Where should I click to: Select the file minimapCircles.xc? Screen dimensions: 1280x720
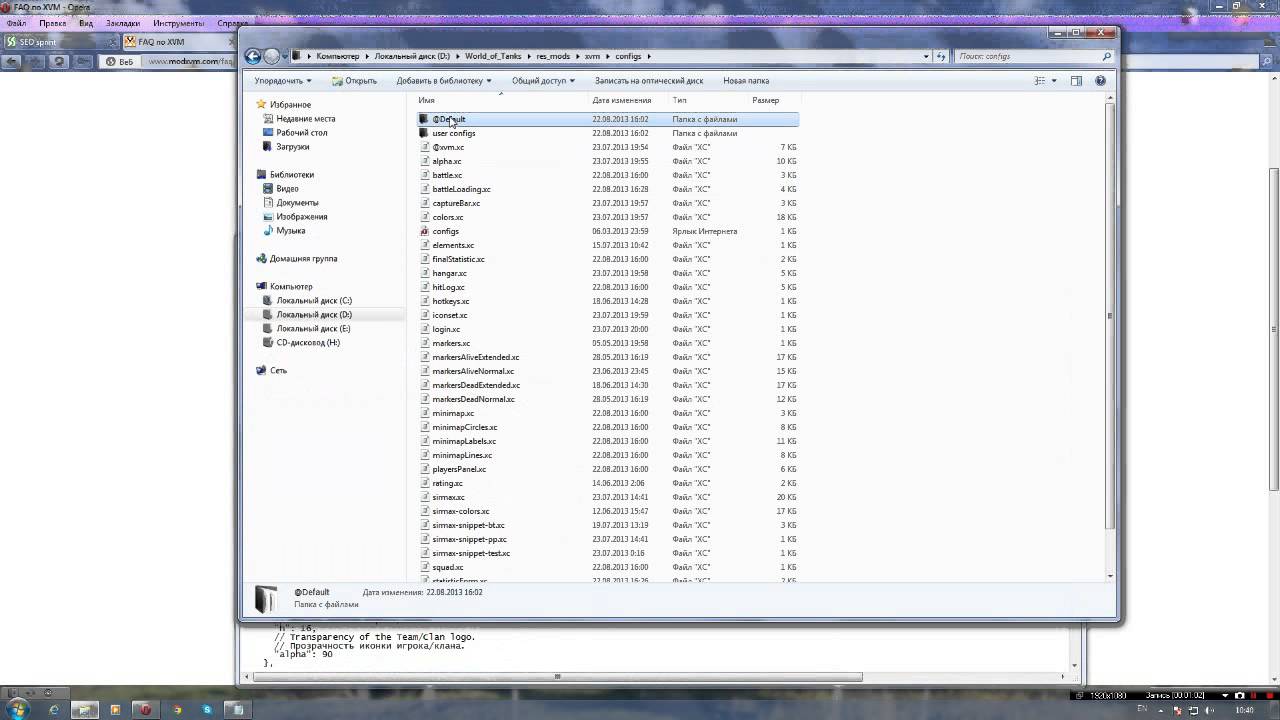pos(465,427)
